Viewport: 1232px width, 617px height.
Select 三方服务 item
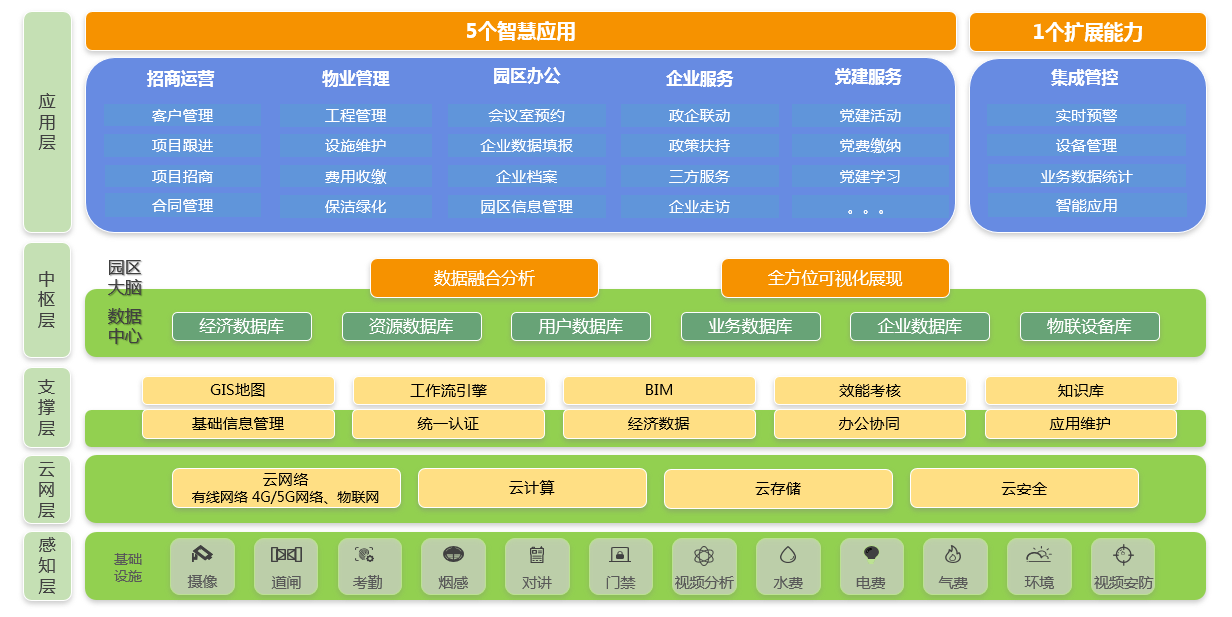(700, 177)
